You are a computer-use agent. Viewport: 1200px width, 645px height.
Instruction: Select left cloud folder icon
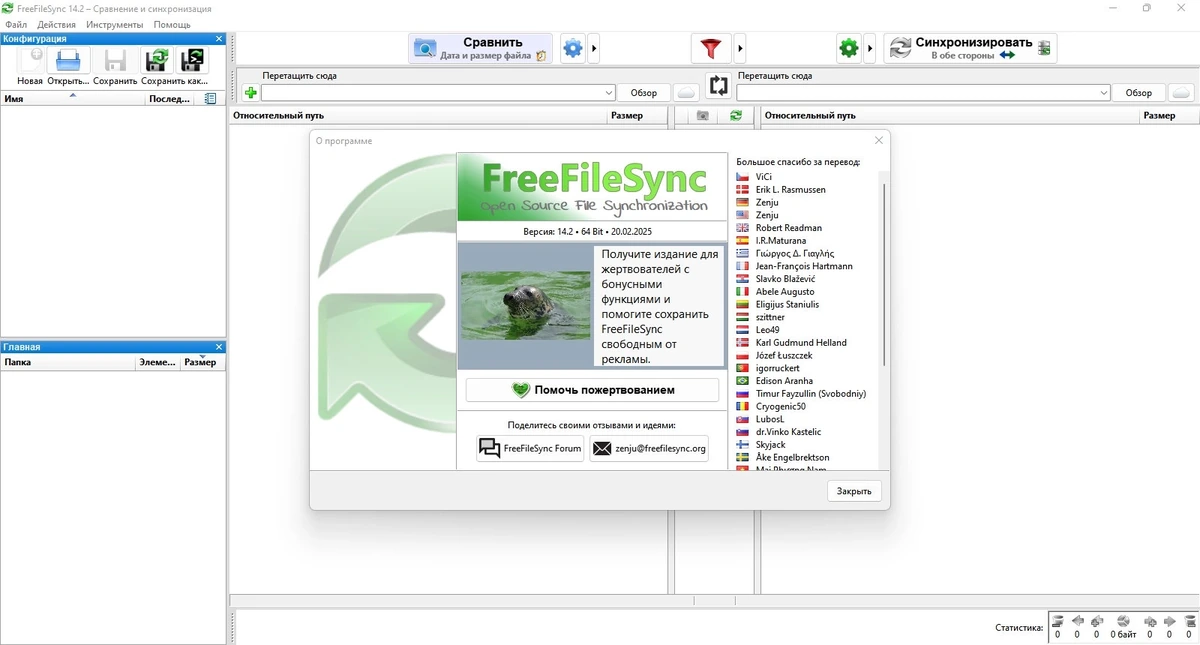coord(686,93)
